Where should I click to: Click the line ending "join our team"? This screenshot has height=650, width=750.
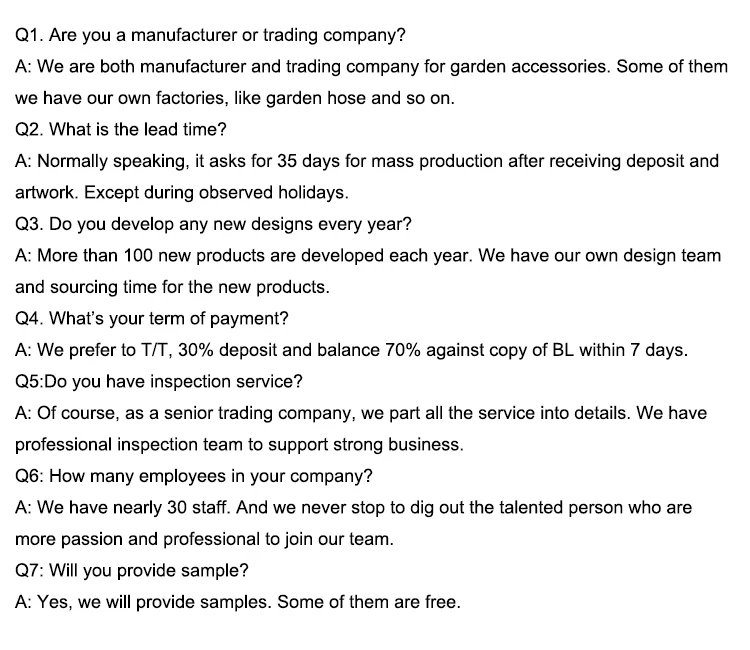coord(204,539)
